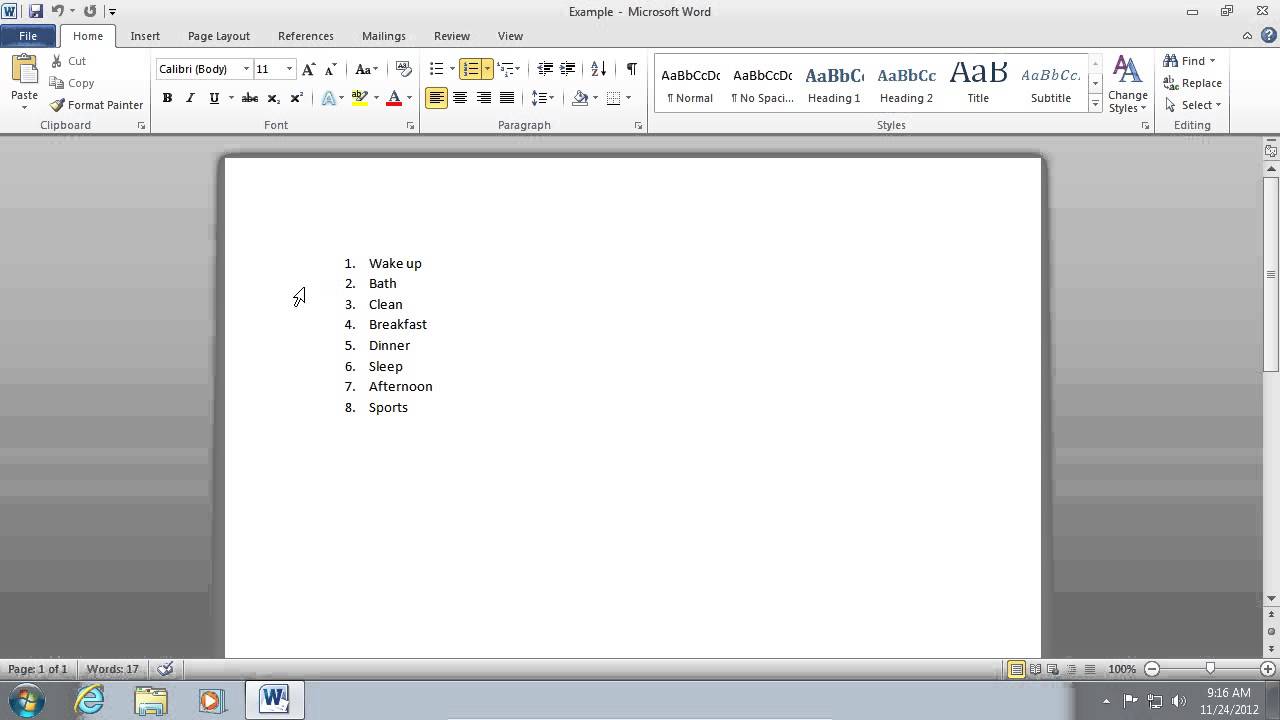Open the File tab
The height and width of the screenshot is (720, 1280).
(28, 36)
